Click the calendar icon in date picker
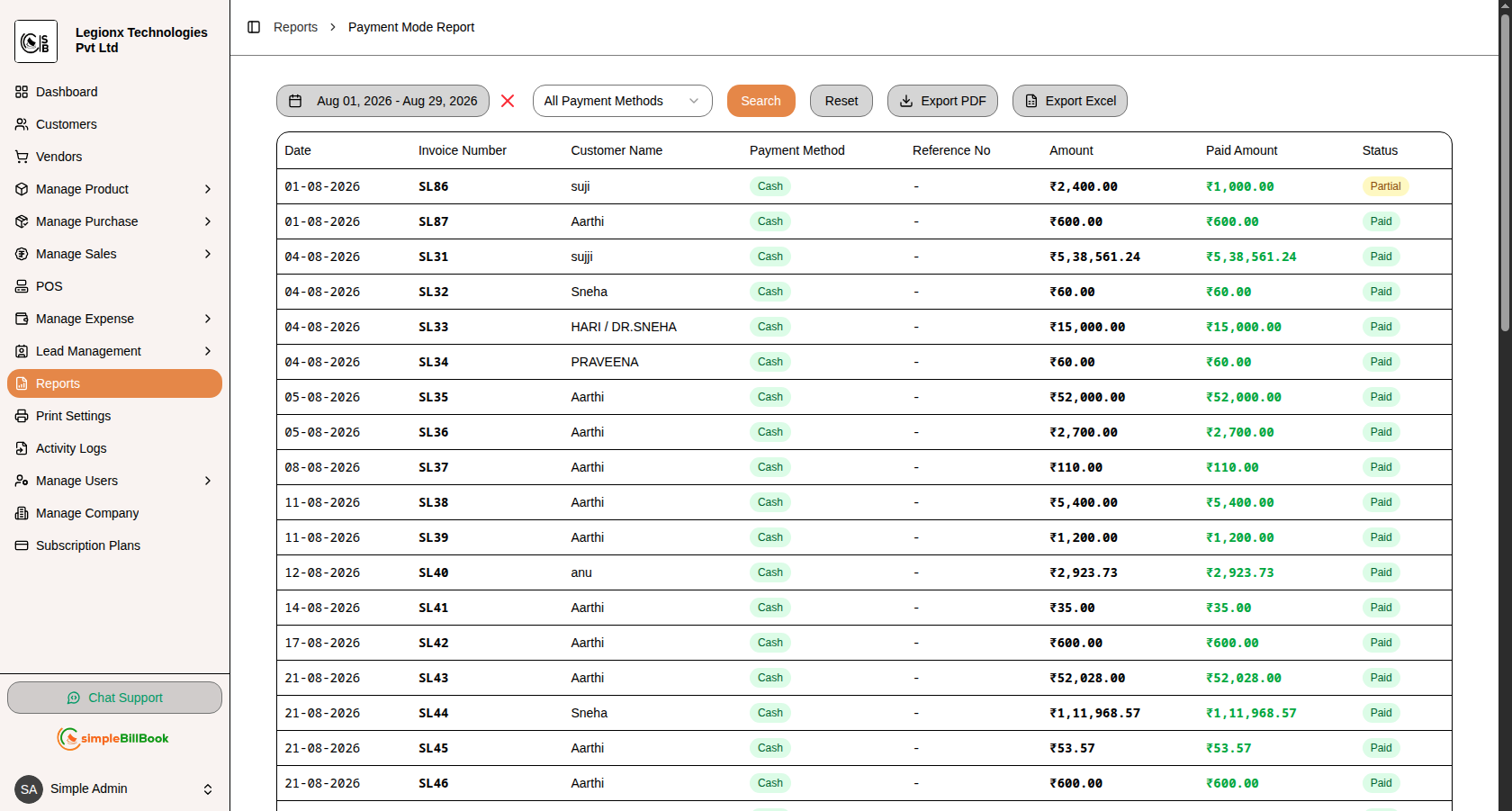Image resolution: width=1512 pixels, height=811 pixels. [295, 101]
